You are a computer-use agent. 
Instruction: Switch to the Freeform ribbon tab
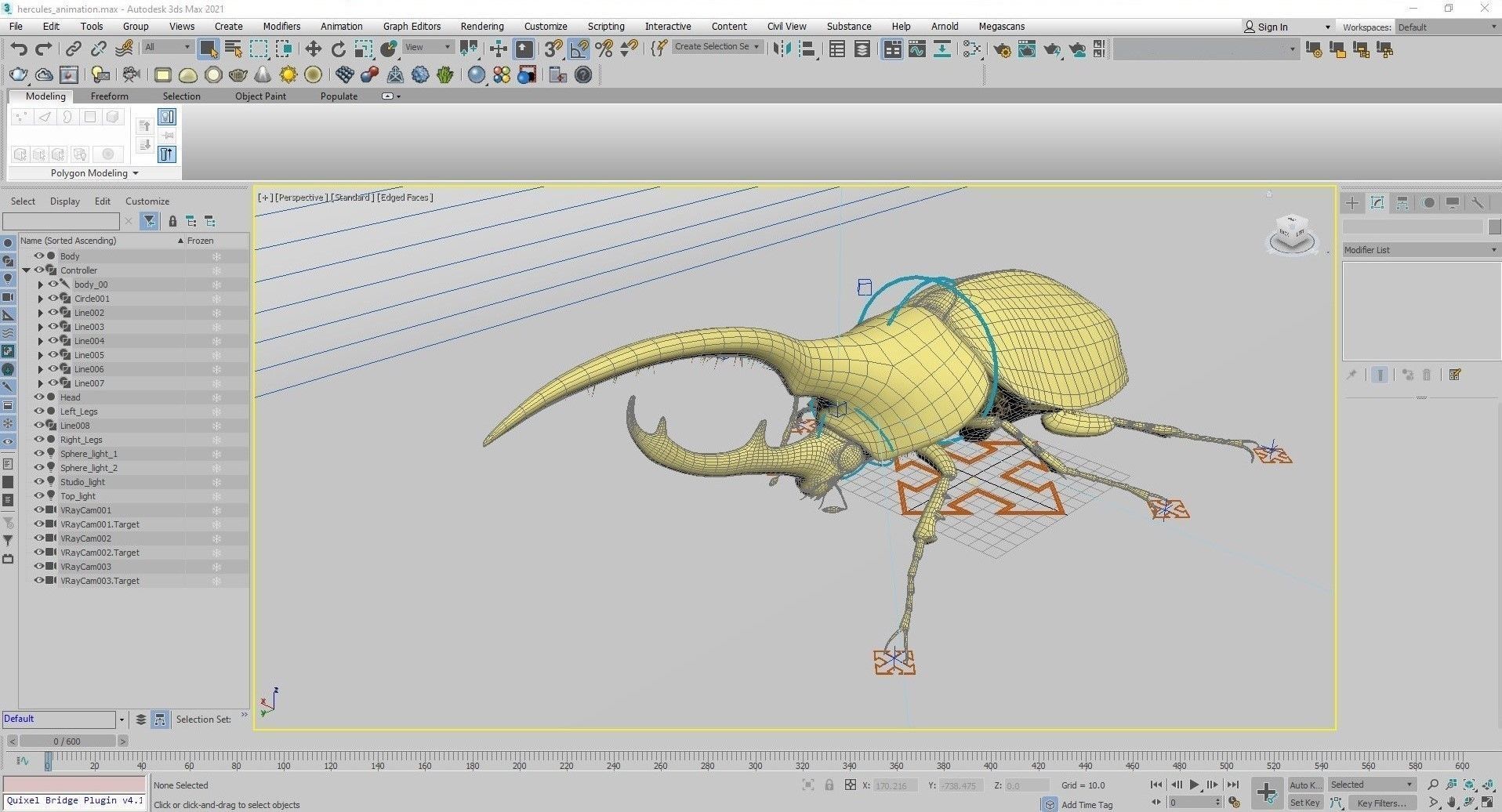[109, 96]
